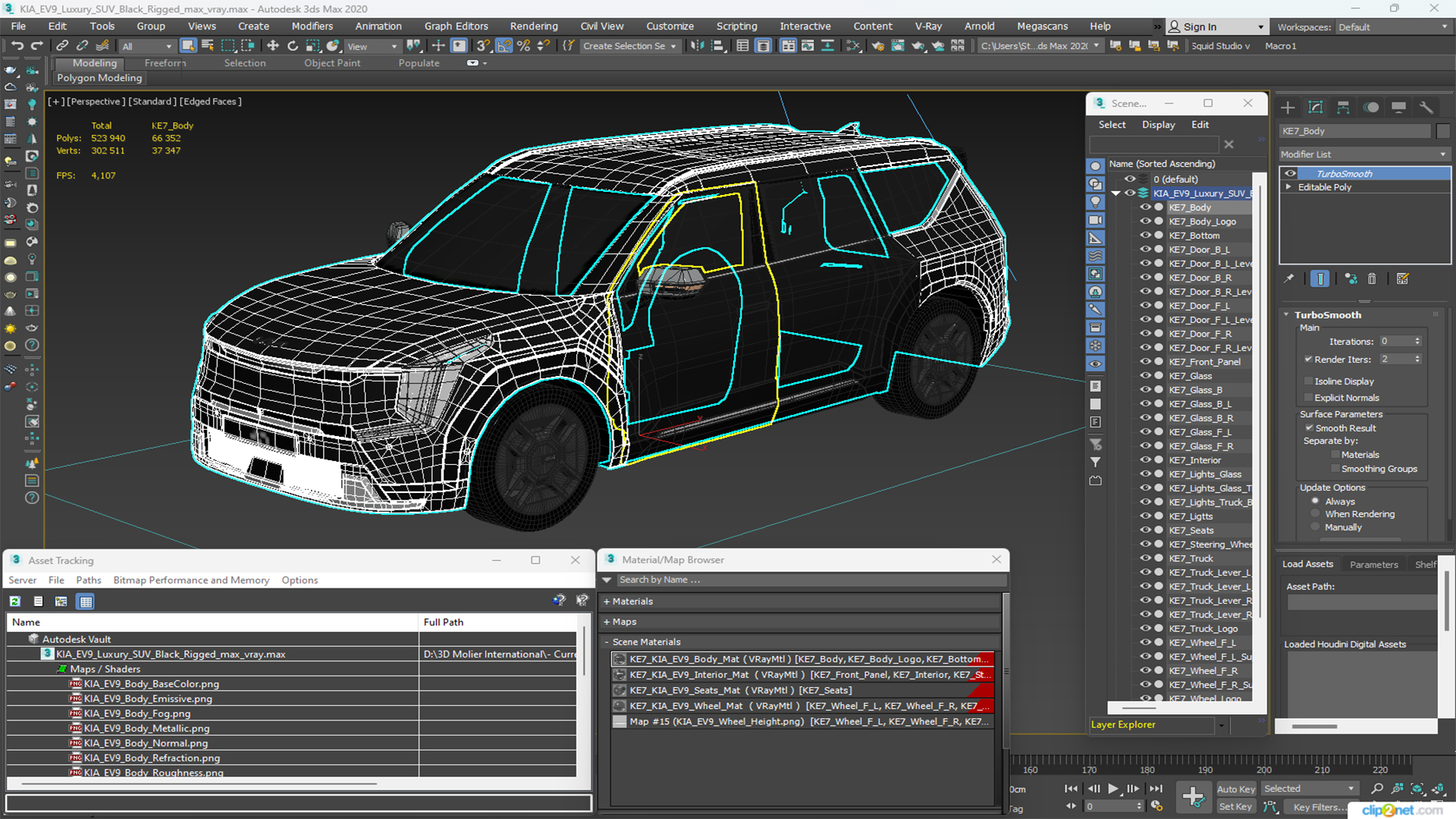Expand the Materials group in Material/Map Browser
The image size is (1456, 819).
(x=607, y=601)
